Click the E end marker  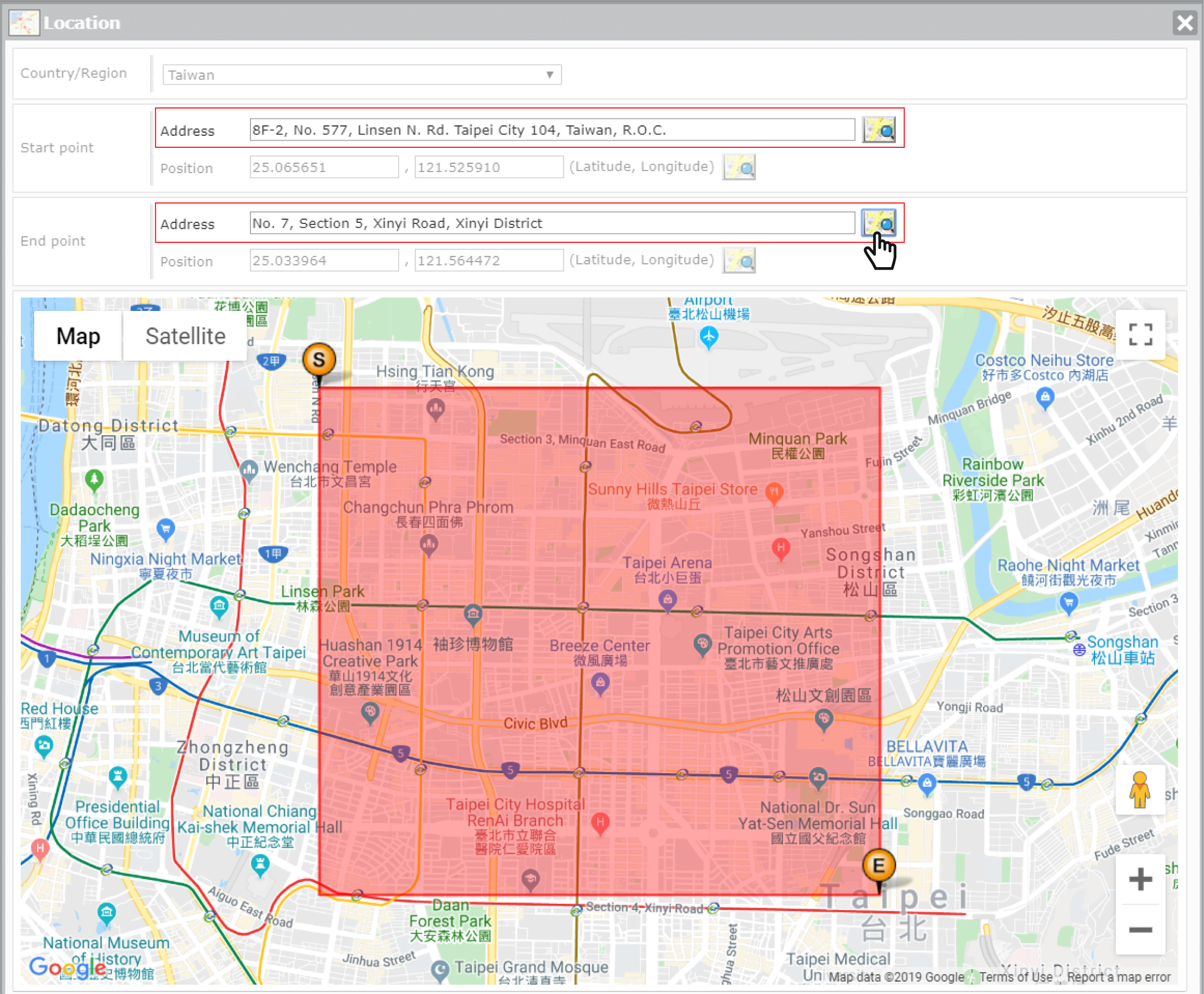878,867
